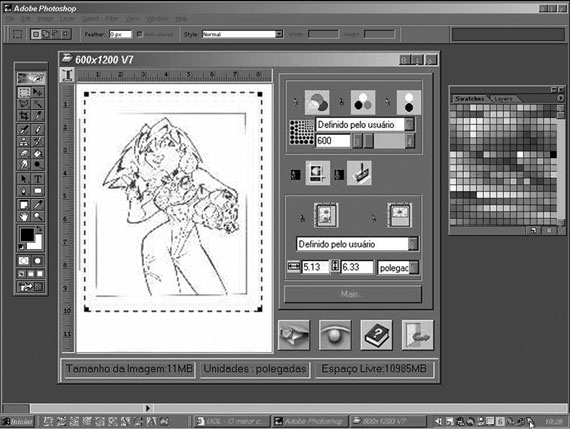Switch to the Layers tab

coord(503,99)
